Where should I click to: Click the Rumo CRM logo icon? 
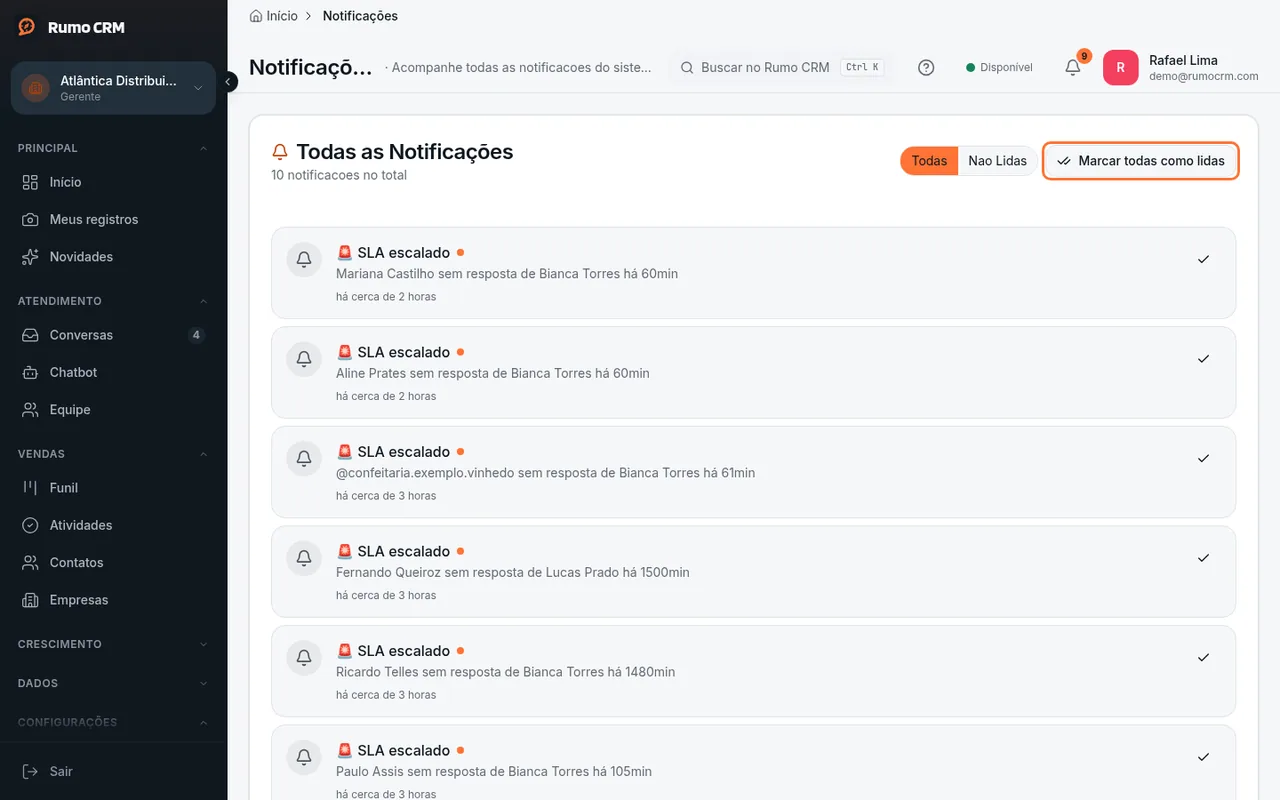pos(27,27)
